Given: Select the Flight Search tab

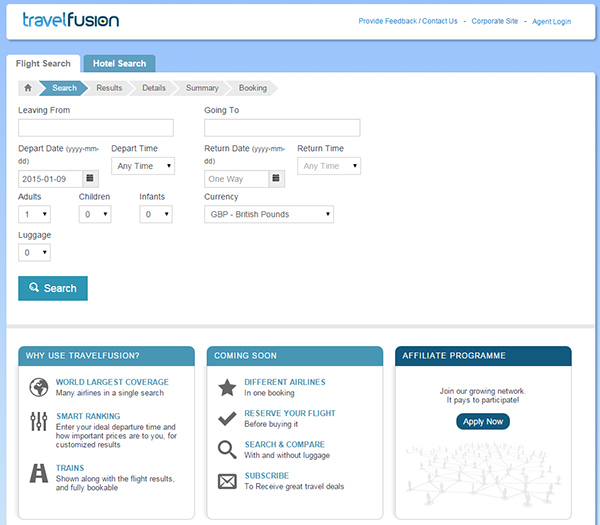Looking at the screenshot, I should [43, 64].
